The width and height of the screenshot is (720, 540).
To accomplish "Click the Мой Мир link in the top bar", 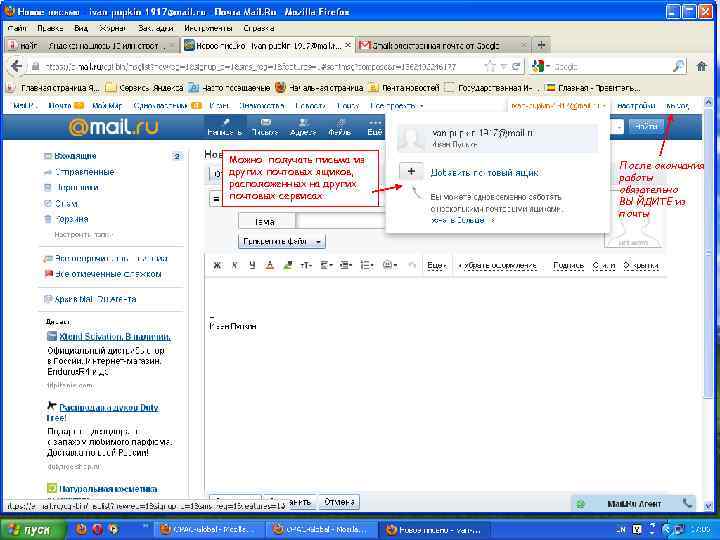I will pos(107,106).
